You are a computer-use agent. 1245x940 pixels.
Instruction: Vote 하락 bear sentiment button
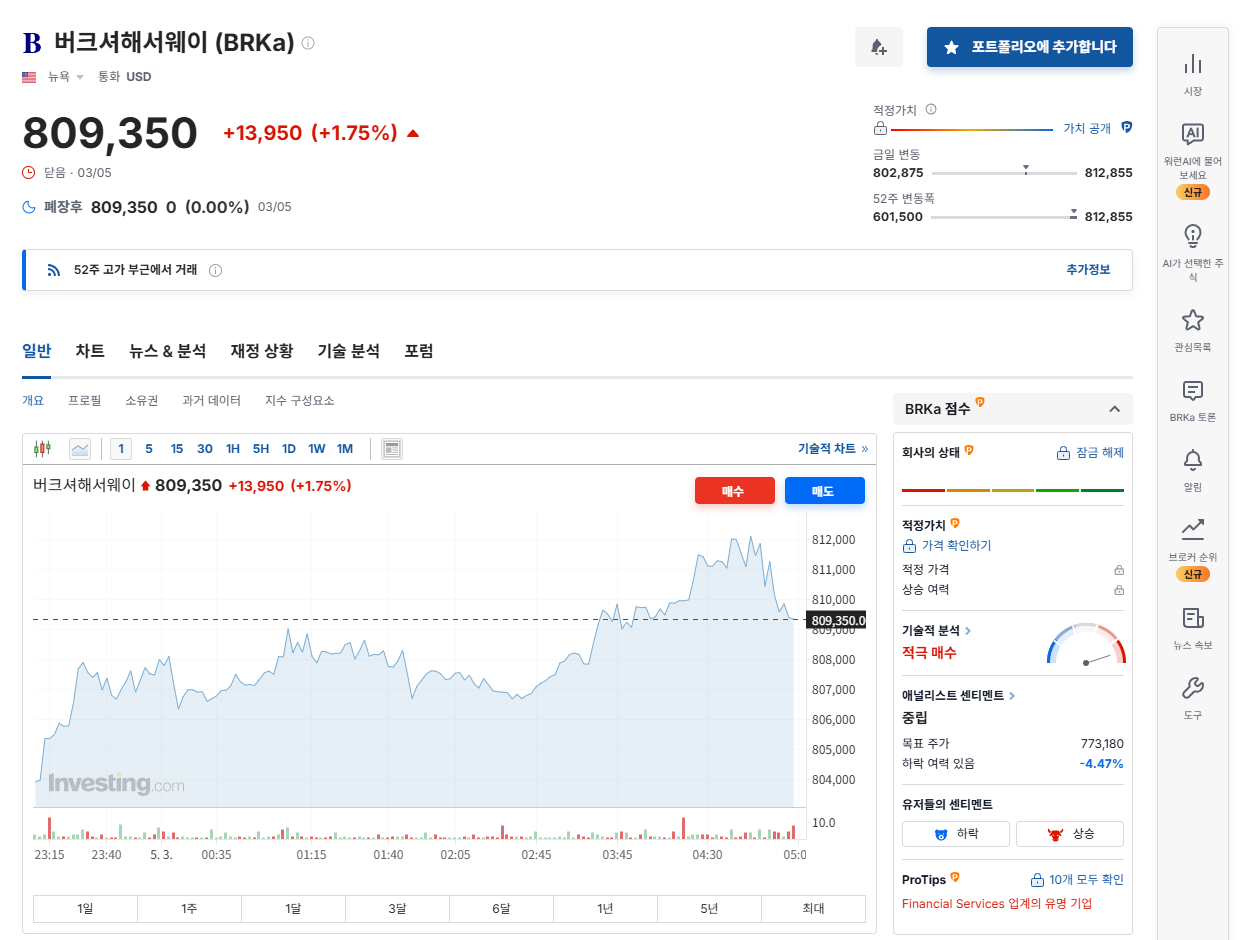coord(956,834)
